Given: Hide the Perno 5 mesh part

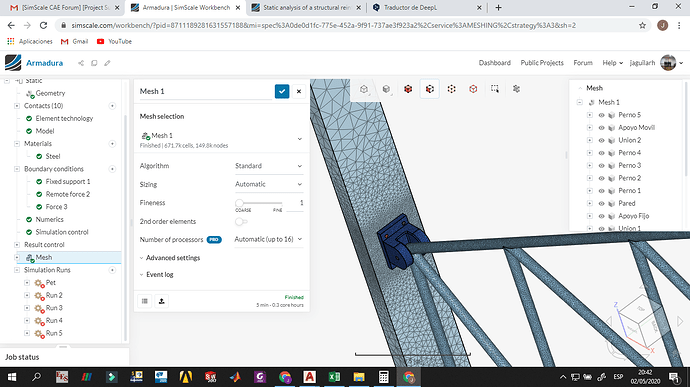Looking at the screenshot, I should [601, 115].
